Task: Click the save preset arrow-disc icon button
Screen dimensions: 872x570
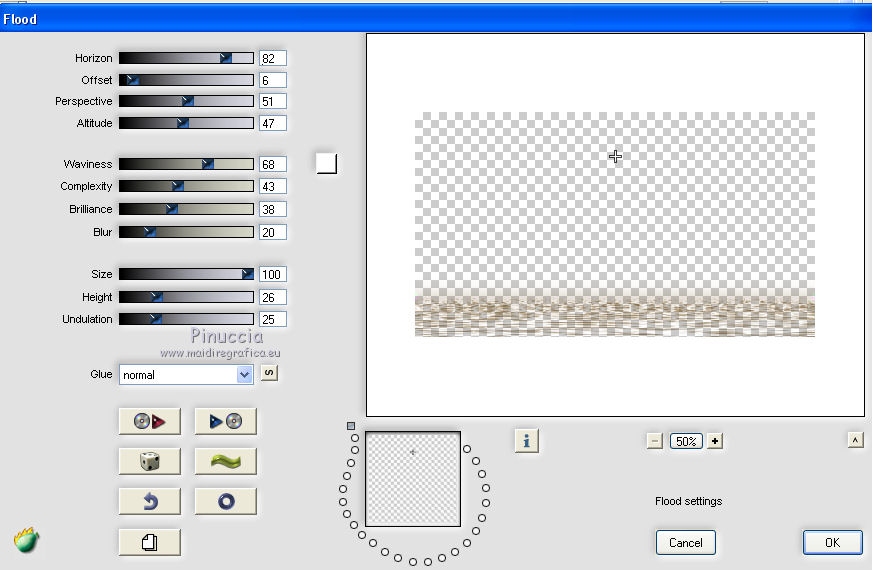Action: (x=225, y=421)
